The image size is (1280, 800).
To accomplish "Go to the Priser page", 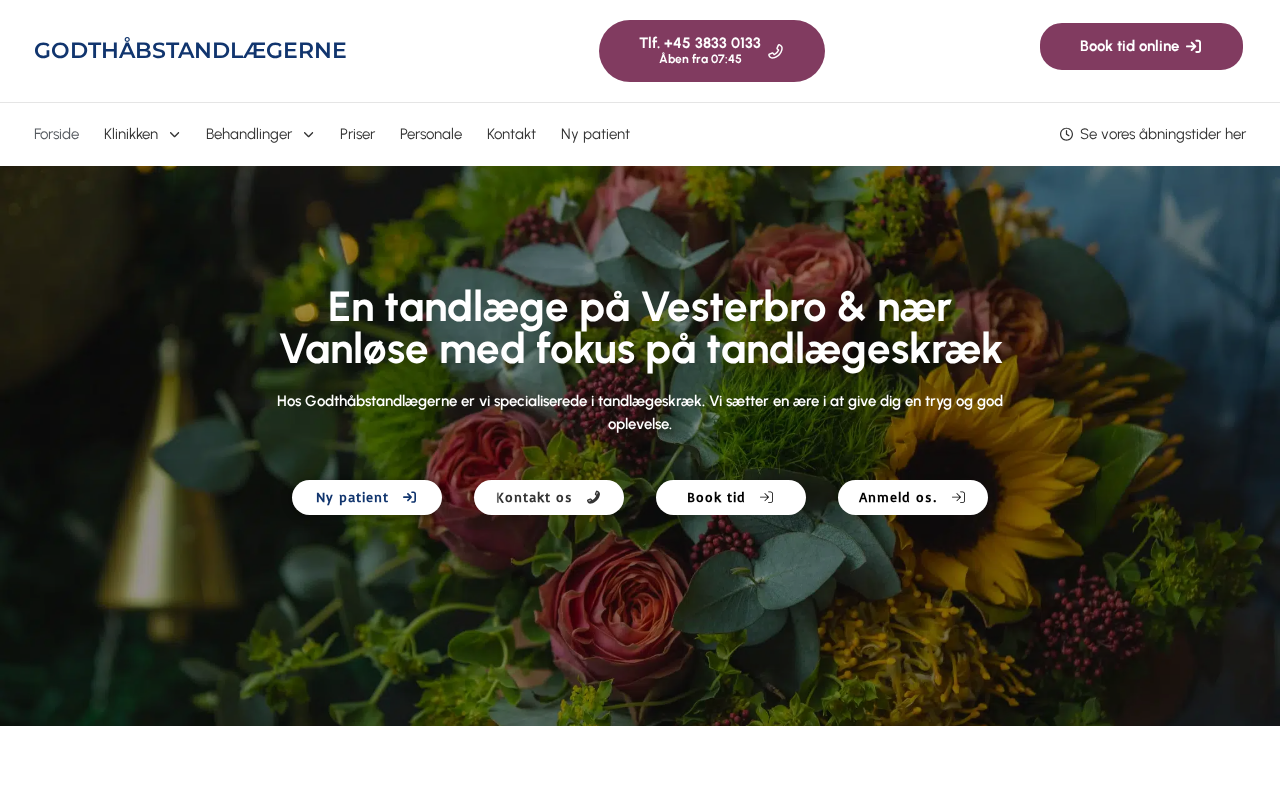I will (x=357, y=134).
